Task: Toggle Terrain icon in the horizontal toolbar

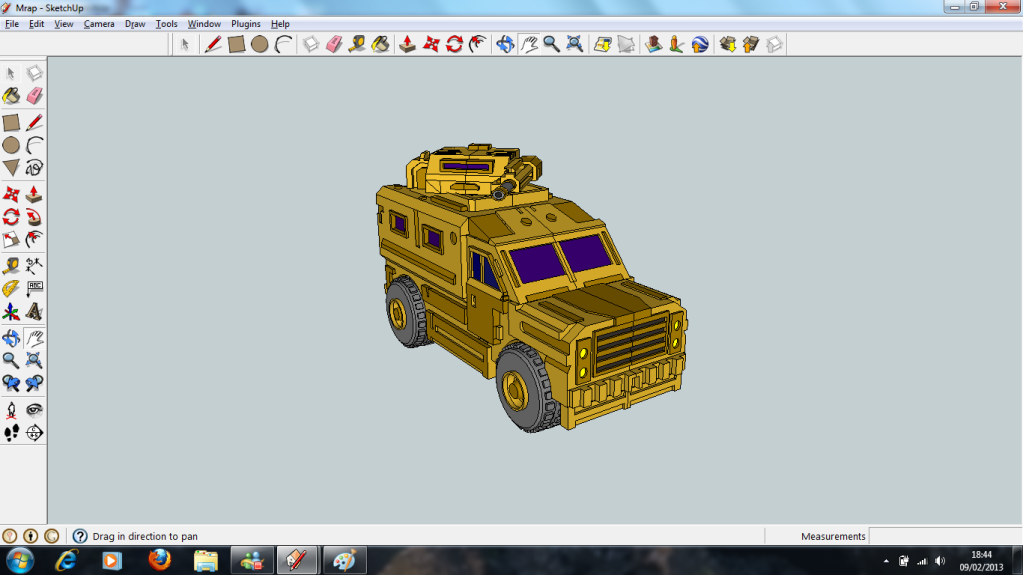Action: click(626, 44)
